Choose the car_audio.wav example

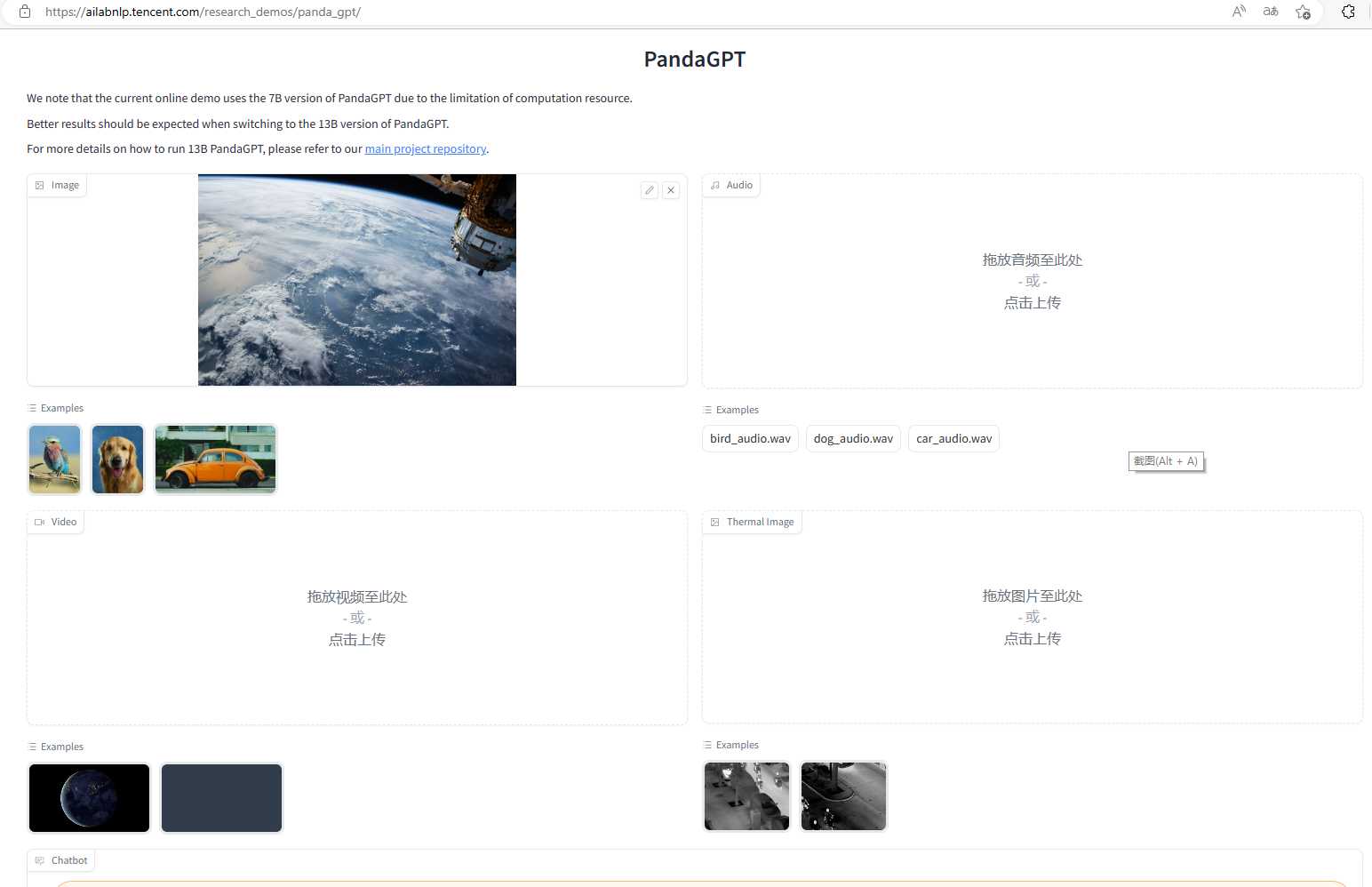[953, 438]
